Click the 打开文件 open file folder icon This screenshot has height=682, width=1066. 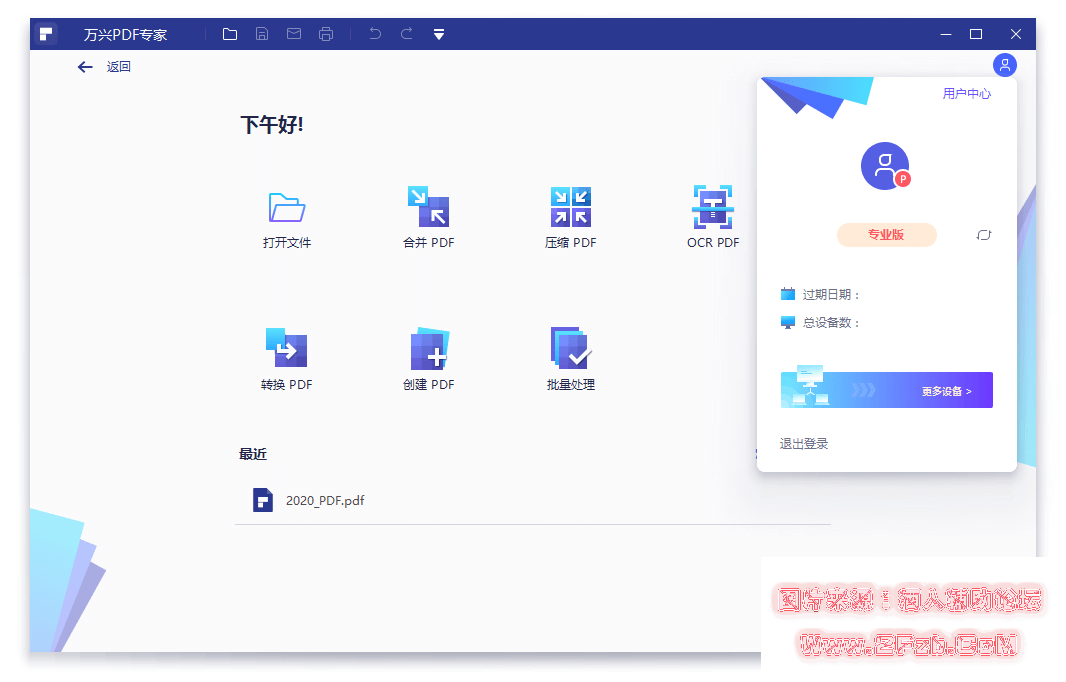coord(286,207)
